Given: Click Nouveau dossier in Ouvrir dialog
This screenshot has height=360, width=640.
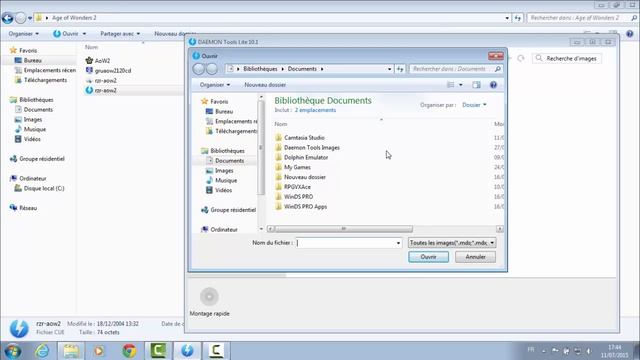Looking at the screenshot, I should tap(265, 85).
